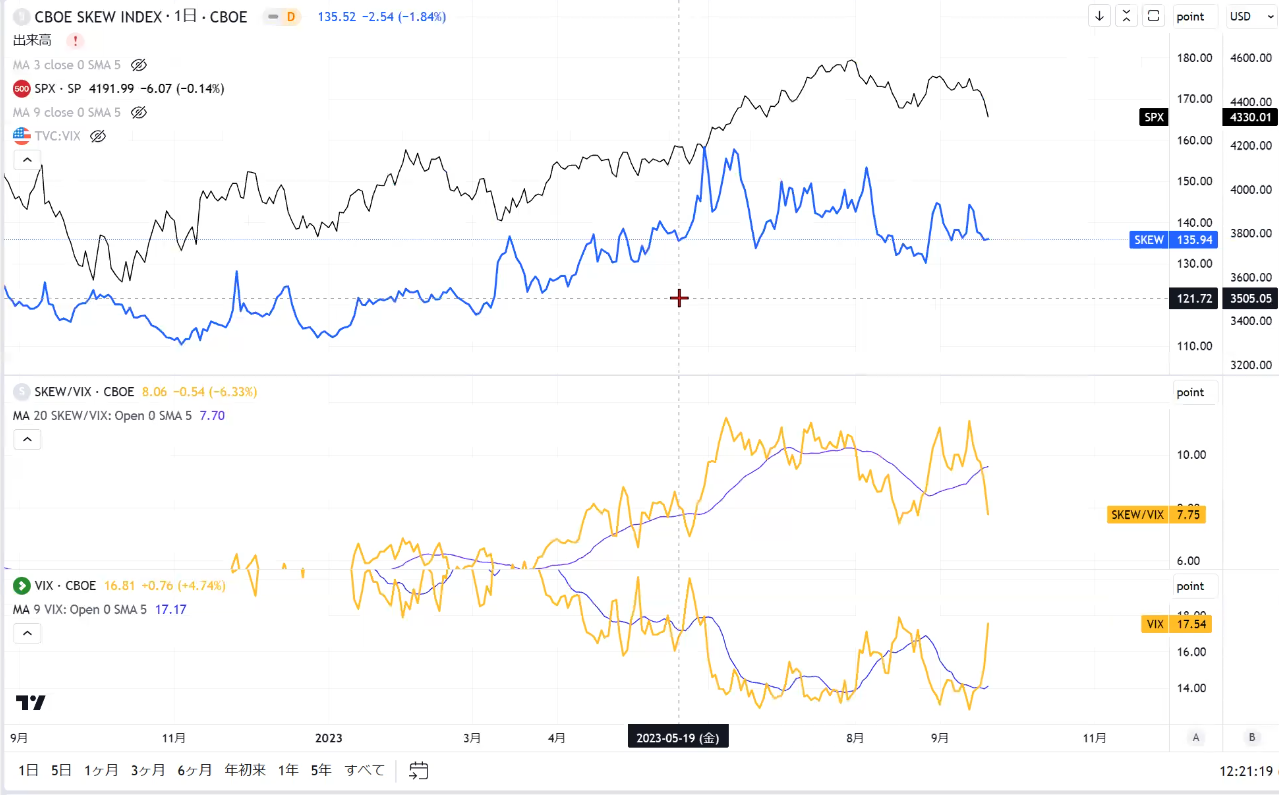Open the go-to-date calendar icon

point(419,770)
